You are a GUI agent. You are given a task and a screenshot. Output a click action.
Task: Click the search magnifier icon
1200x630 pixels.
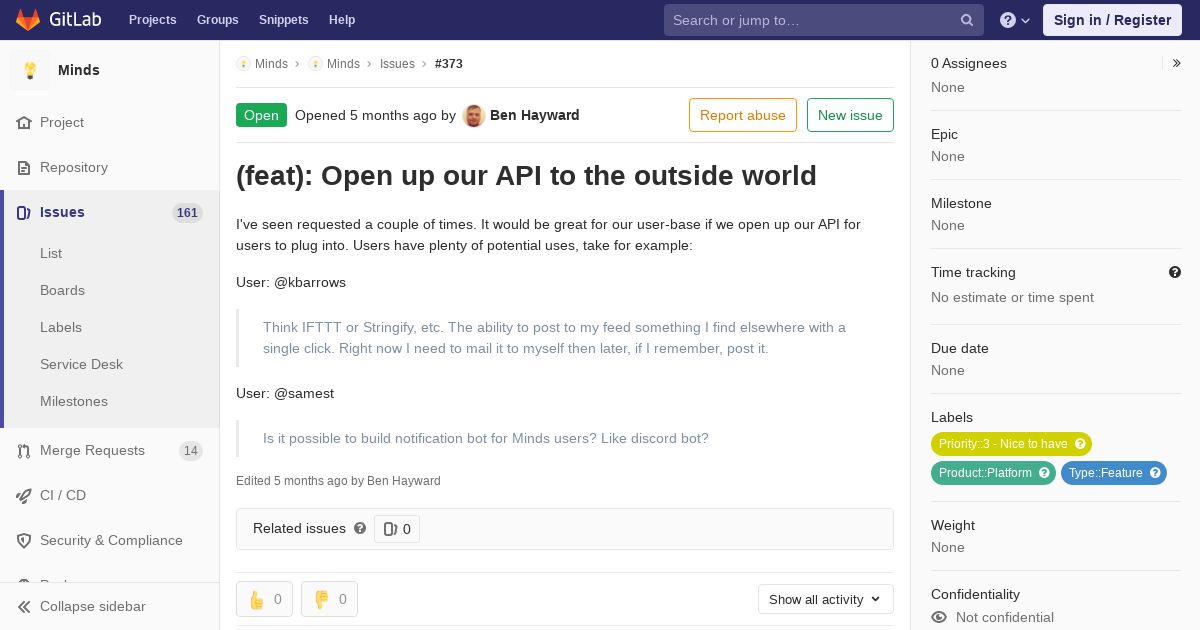pyautogui.click(x=967, y=20)
